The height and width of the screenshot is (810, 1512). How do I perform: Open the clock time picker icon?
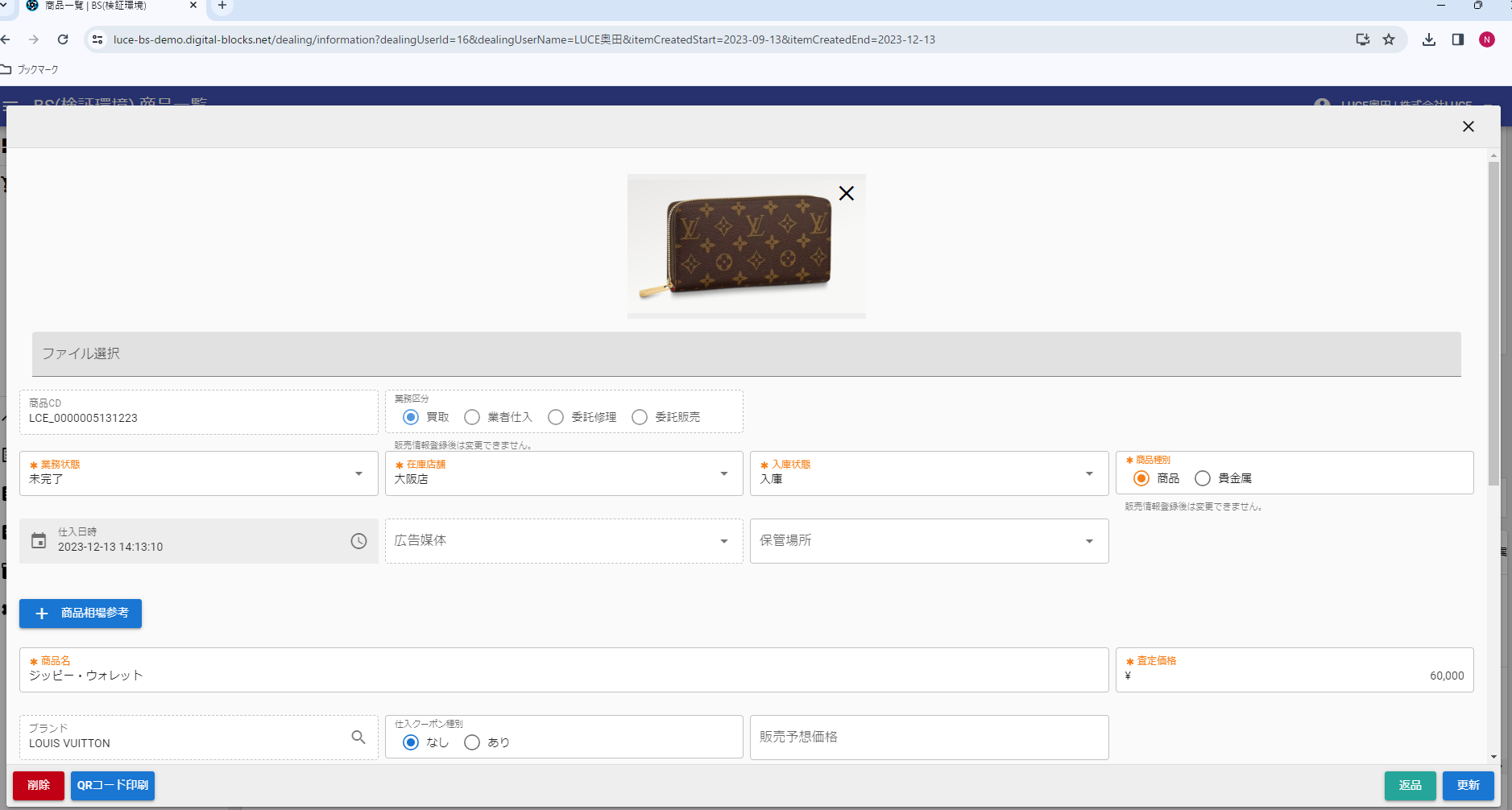(358, 541)
